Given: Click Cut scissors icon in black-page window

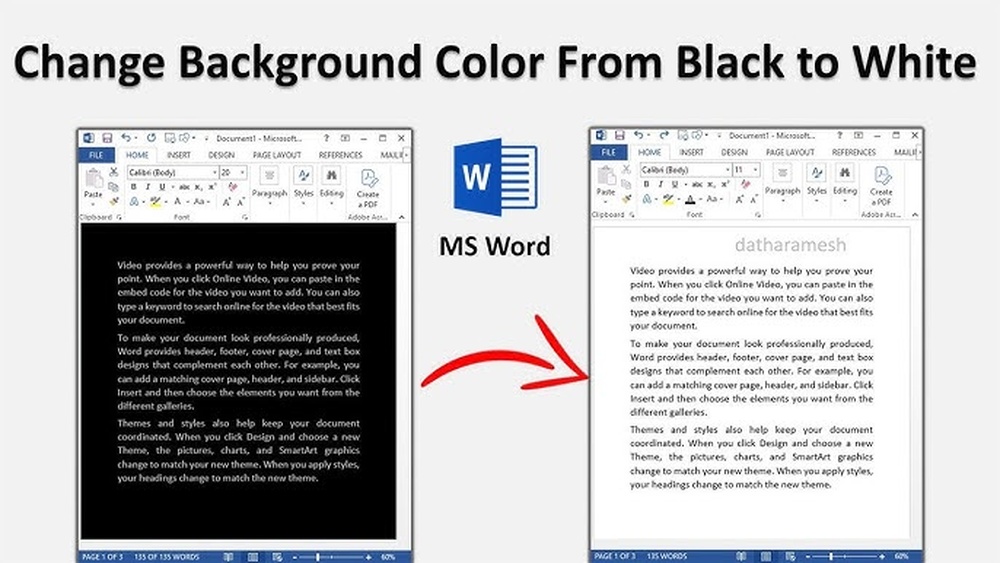Looking at the screenshot, I should pyautogui.click(x=114, y=172).
